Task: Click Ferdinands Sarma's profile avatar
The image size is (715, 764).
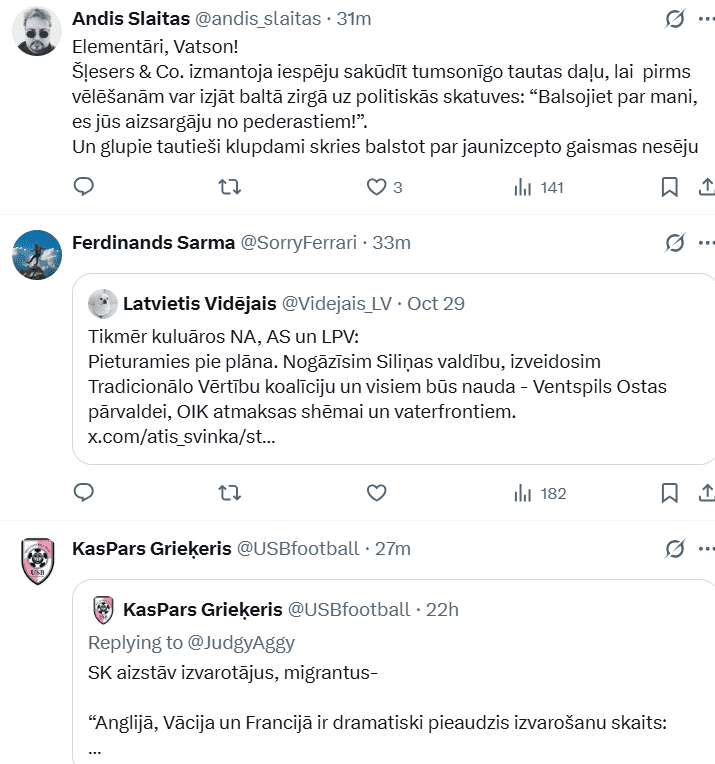Action: point(37,254)
